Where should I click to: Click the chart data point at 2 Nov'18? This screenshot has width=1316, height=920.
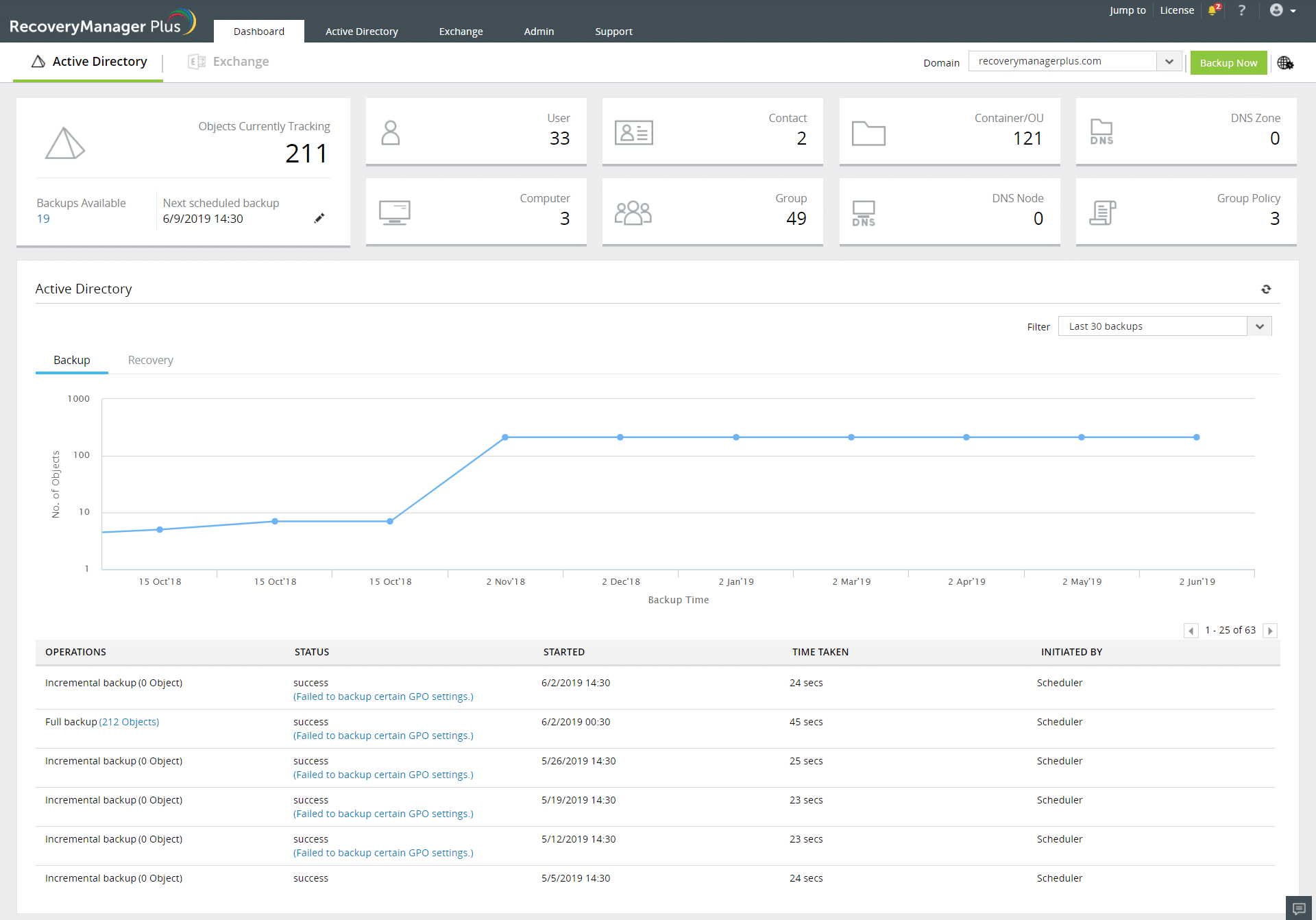(x=505, y=437)
